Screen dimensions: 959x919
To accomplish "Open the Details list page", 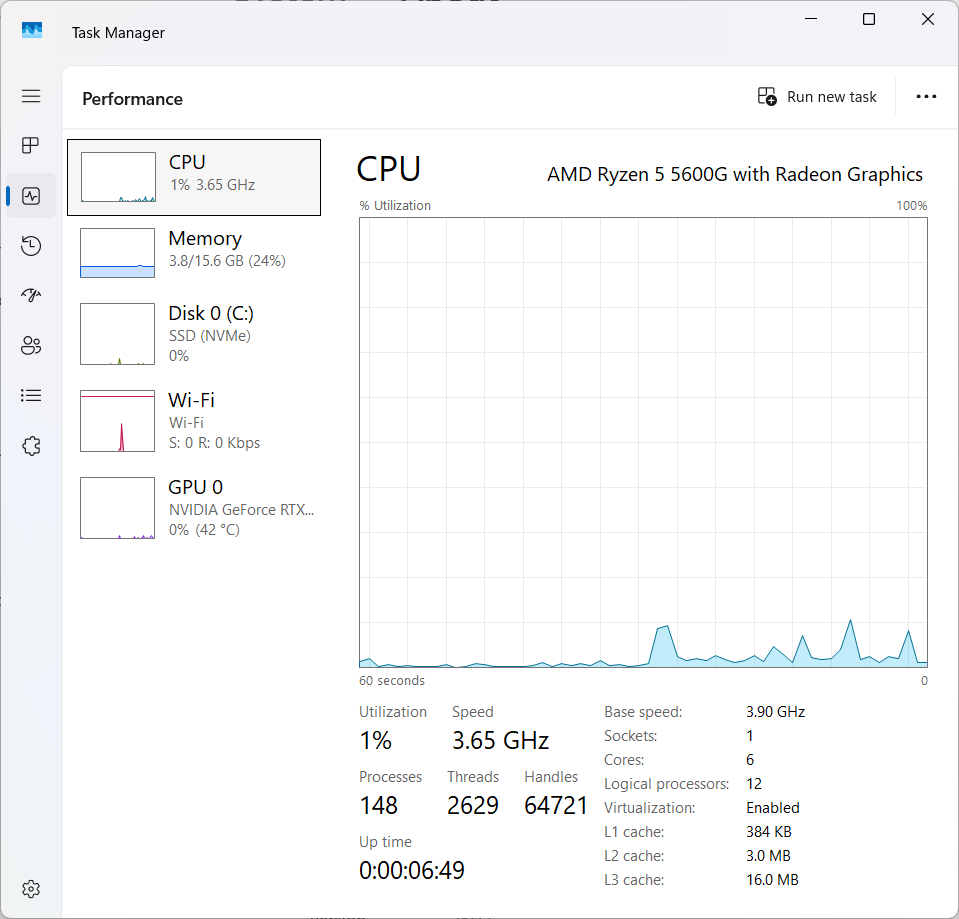I will tap(31, 396).
